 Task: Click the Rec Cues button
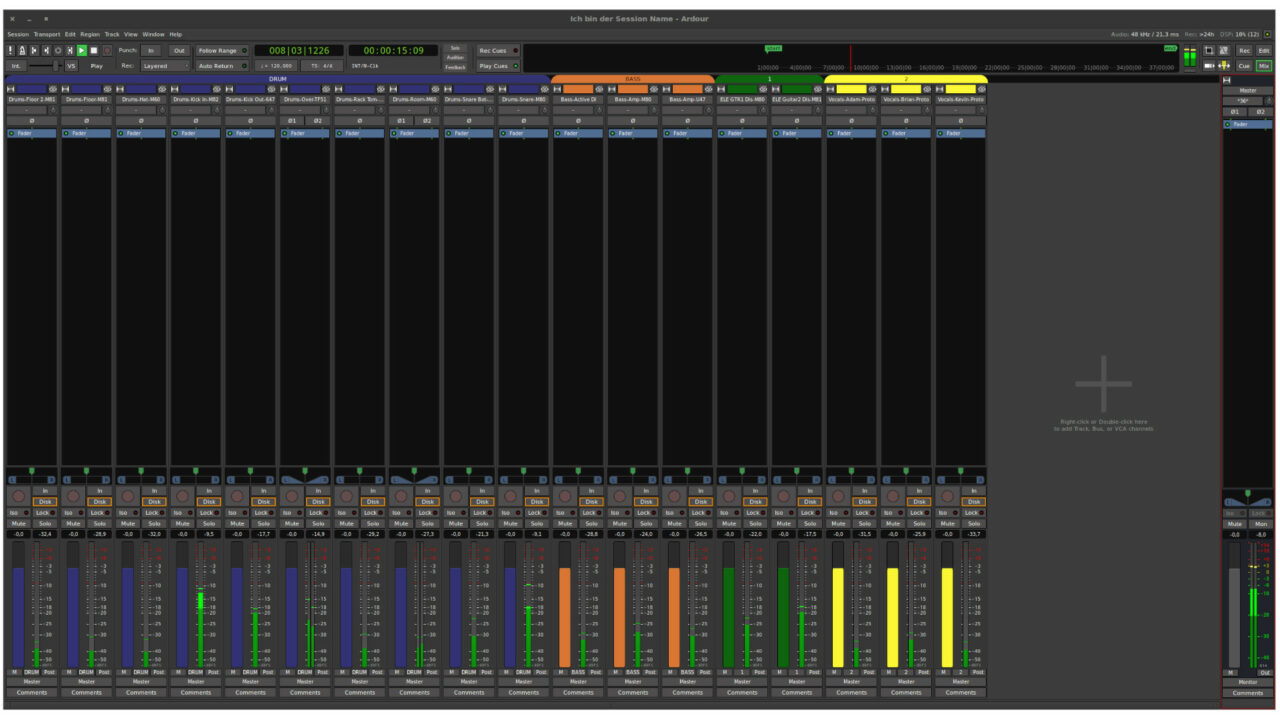pyautogui.click(x=497, y=48)
